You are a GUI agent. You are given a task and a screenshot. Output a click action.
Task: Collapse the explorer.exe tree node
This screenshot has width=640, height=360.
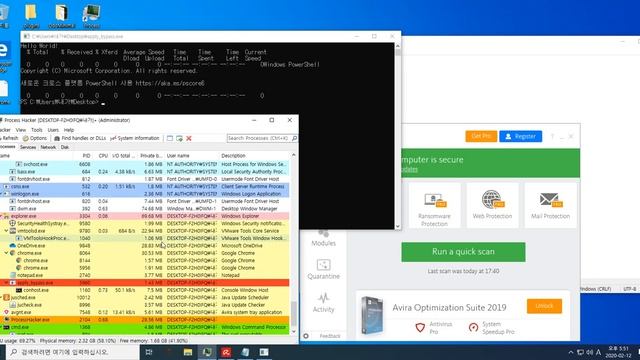[x=1, y=216]
